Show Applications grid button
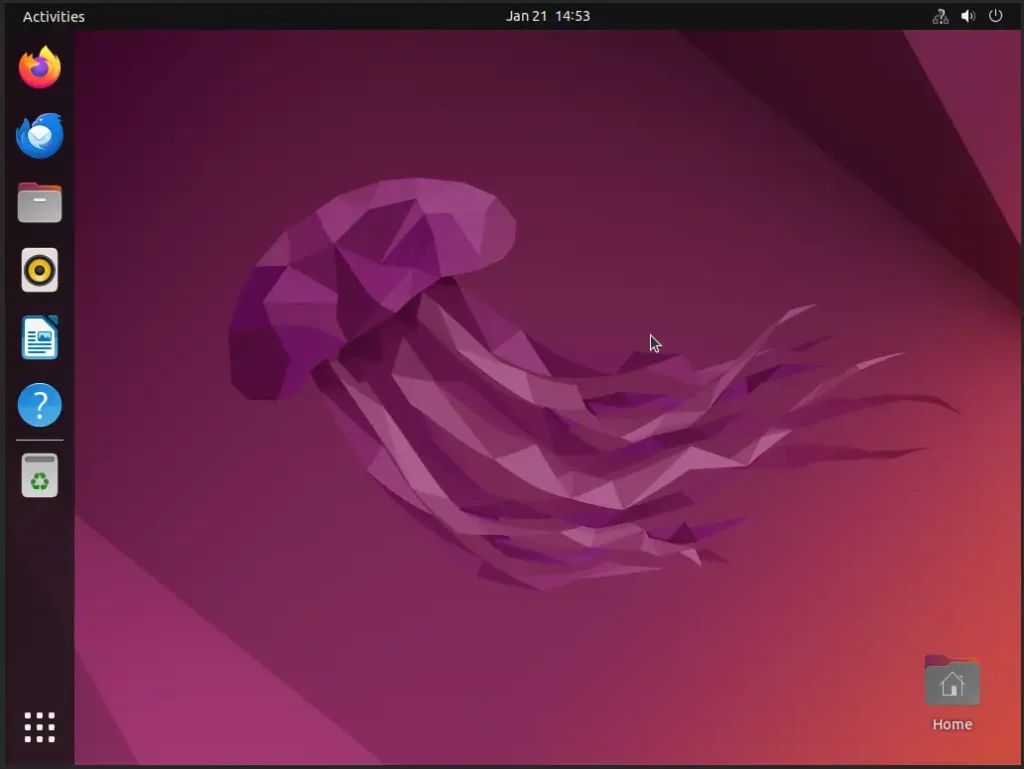The height and width of the screenshot is (769, 1024). click(40, 727)
